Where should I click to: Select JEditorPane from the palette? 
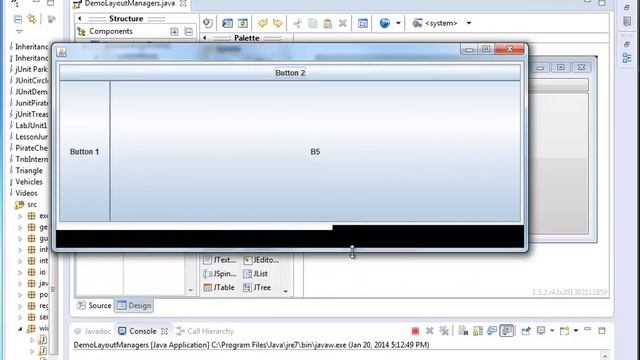[261, 260]
